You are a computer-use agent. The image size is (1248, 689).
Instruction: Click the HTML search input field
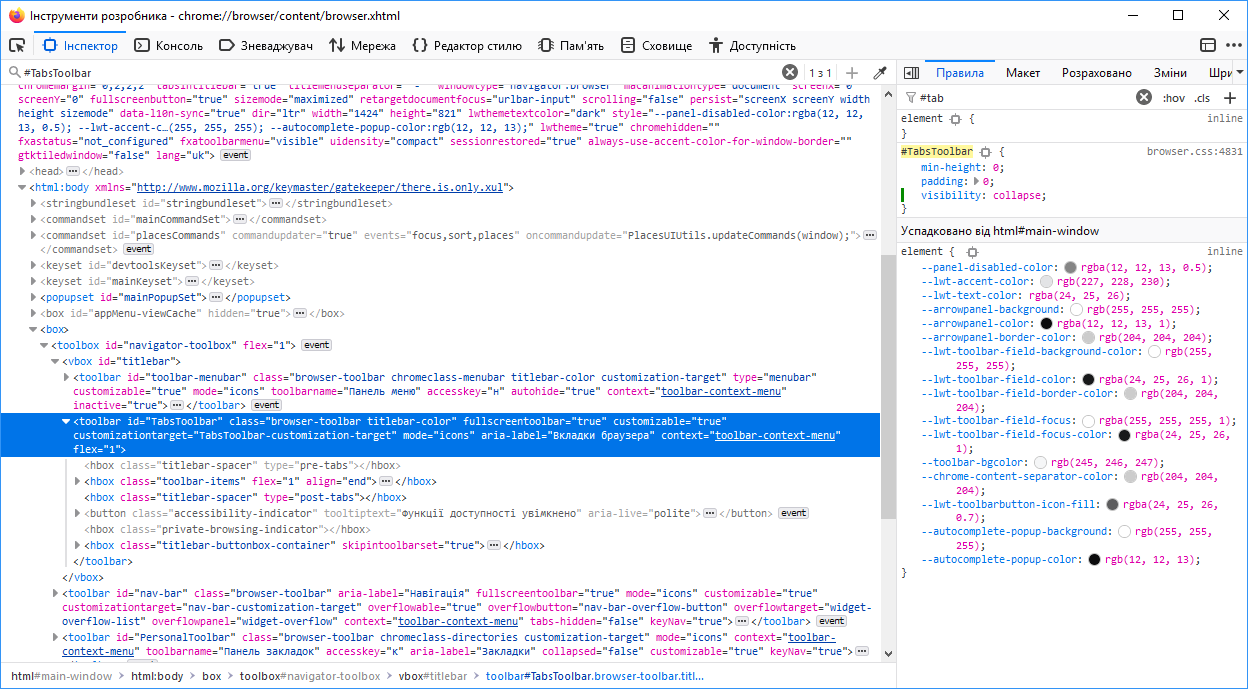(x=400, y=73)
